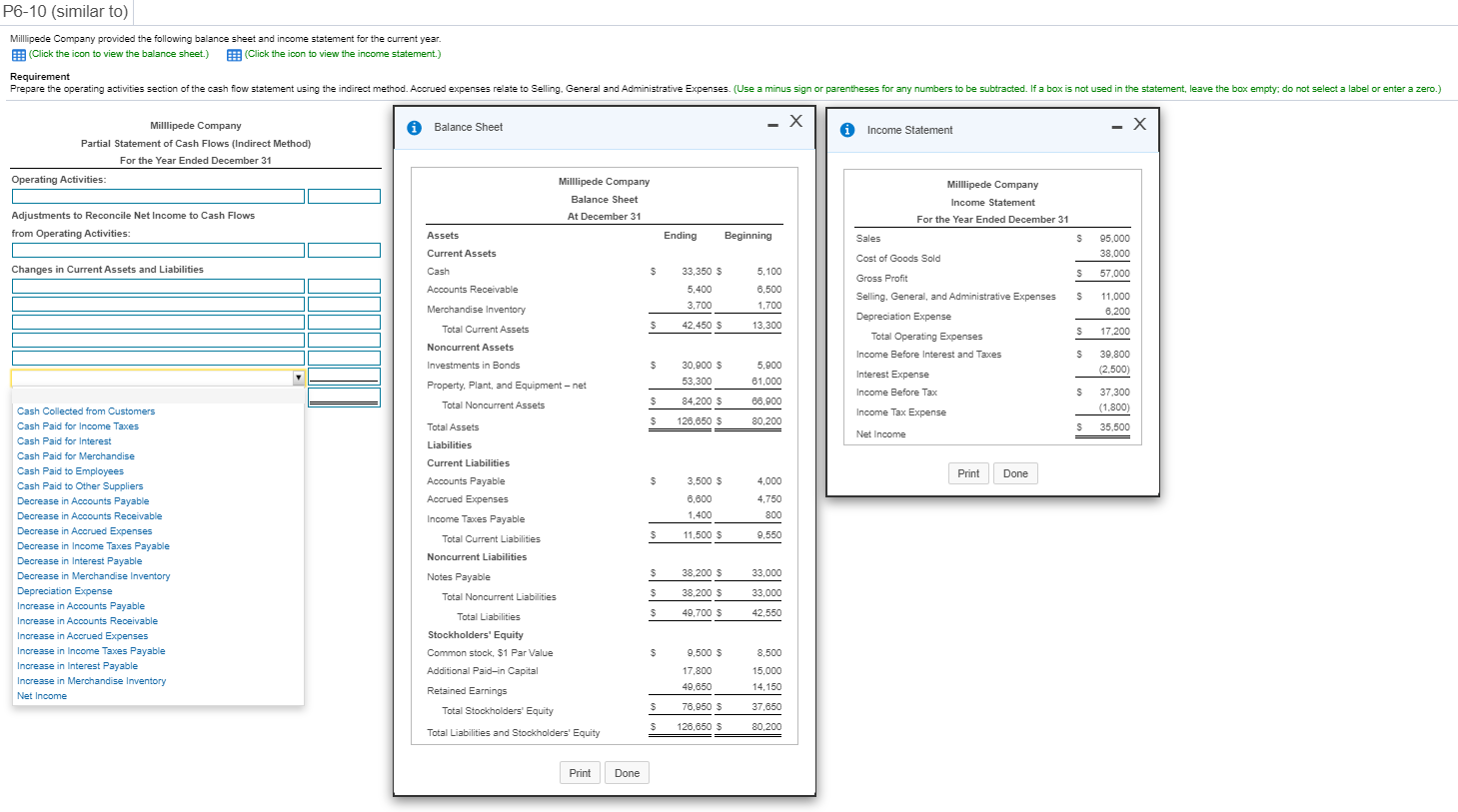The height and width of the screenshot is (812, 1458).
Task: Close the Balance Sheet popup
Action: [795, 121]
